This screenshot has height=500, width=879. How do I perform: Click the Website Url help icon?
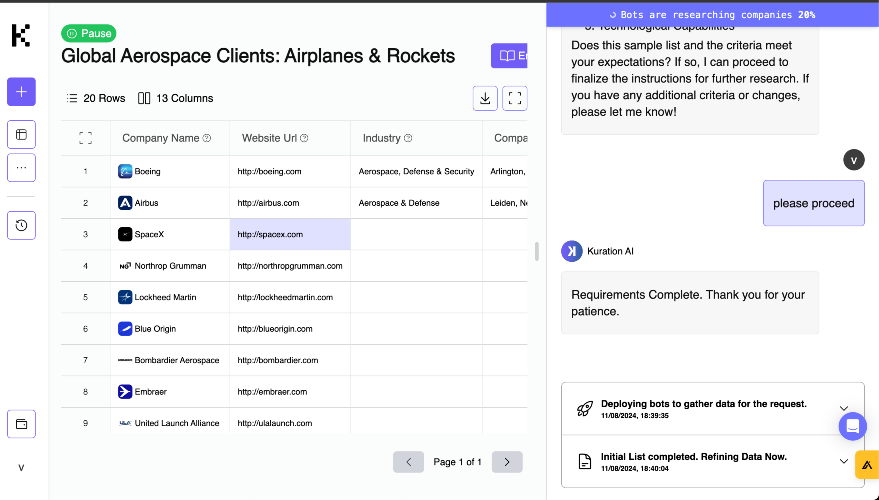click(x=304, y=138)
